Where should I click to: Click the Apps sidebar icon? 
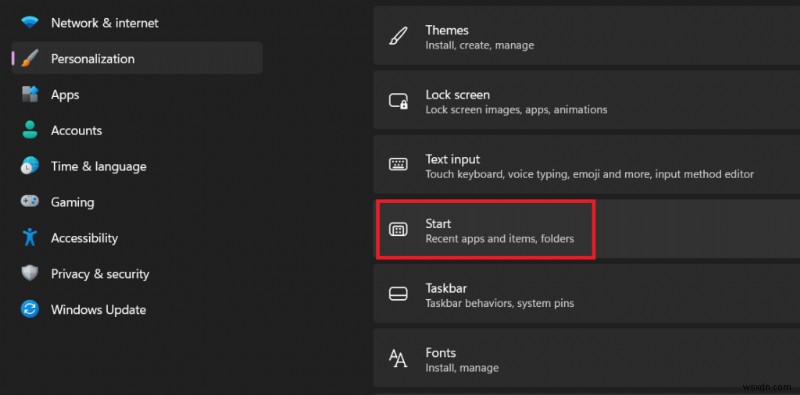30,94
